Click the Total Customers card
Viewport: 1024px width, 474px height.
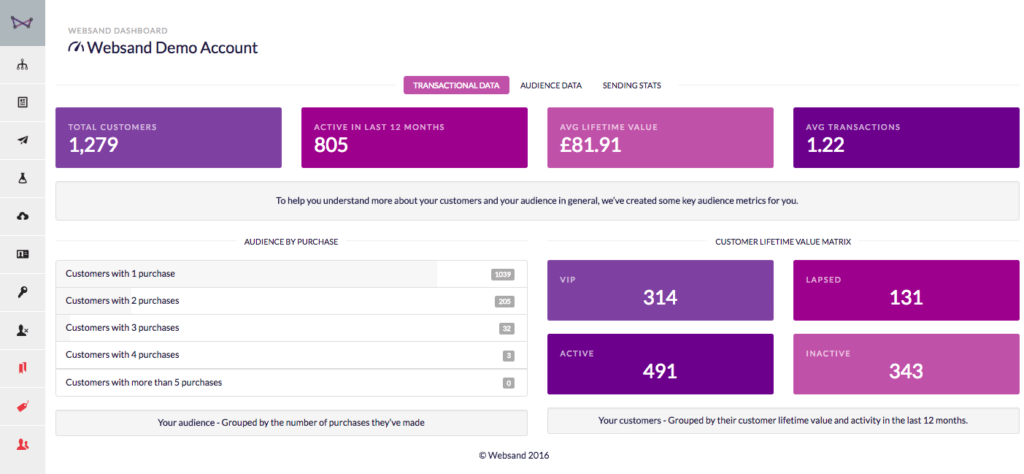click(x=168, y=138)
